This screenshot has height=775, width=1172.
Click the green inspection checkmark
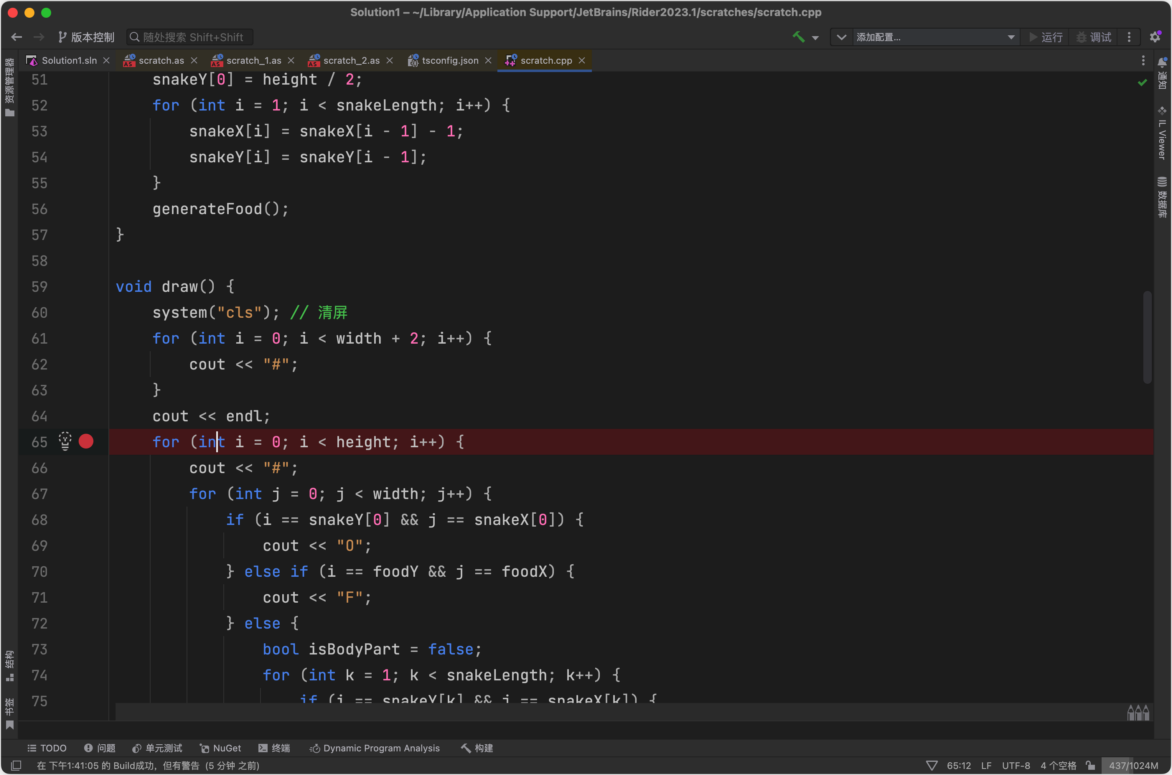click(1142, 82)
